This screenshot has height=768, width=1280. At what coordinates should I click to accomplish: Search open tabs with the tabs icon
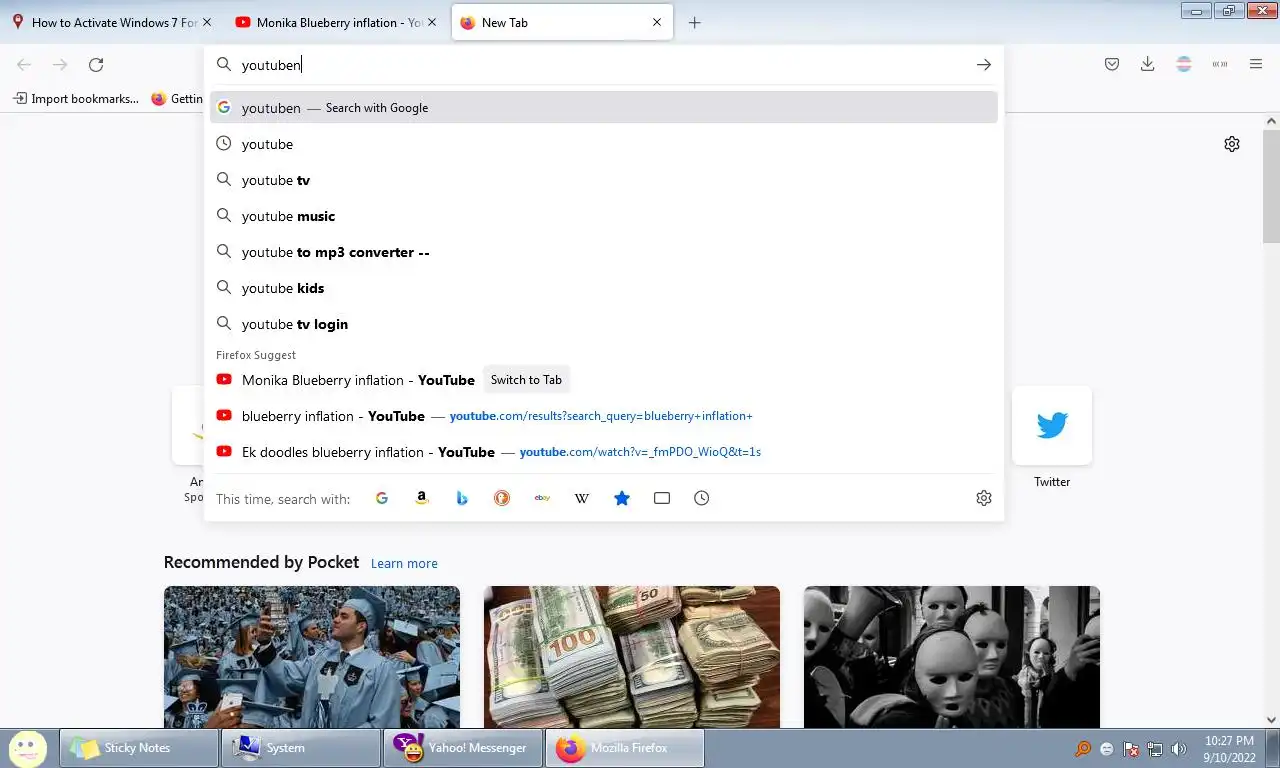662,498
